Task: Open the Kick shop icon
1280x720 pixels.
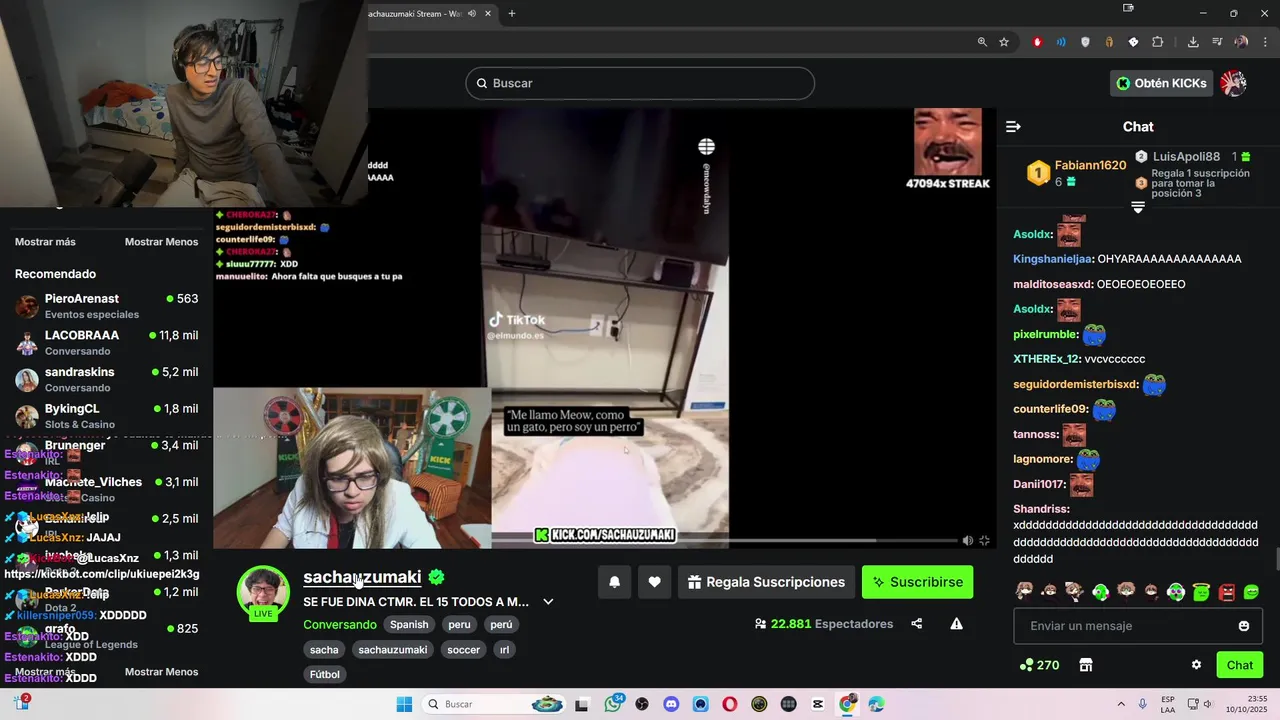Action: point(1086,665)
